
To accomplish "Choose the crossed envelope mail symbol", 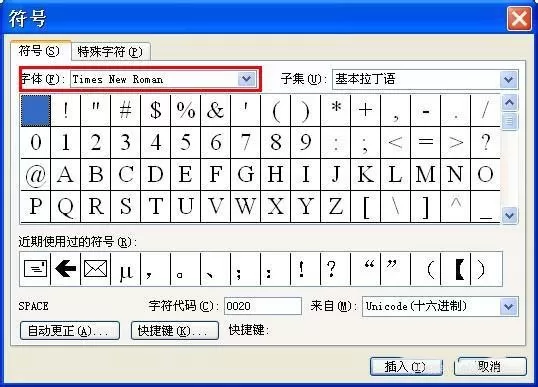I will [95, 269].
